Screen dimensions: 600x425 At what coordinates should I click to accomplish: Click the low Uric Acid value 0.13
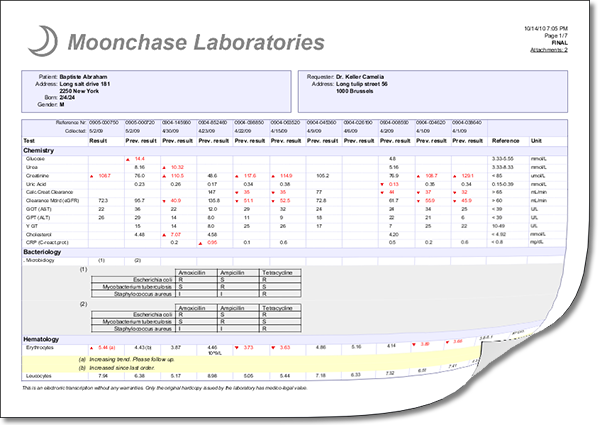[x=393, y=184]
